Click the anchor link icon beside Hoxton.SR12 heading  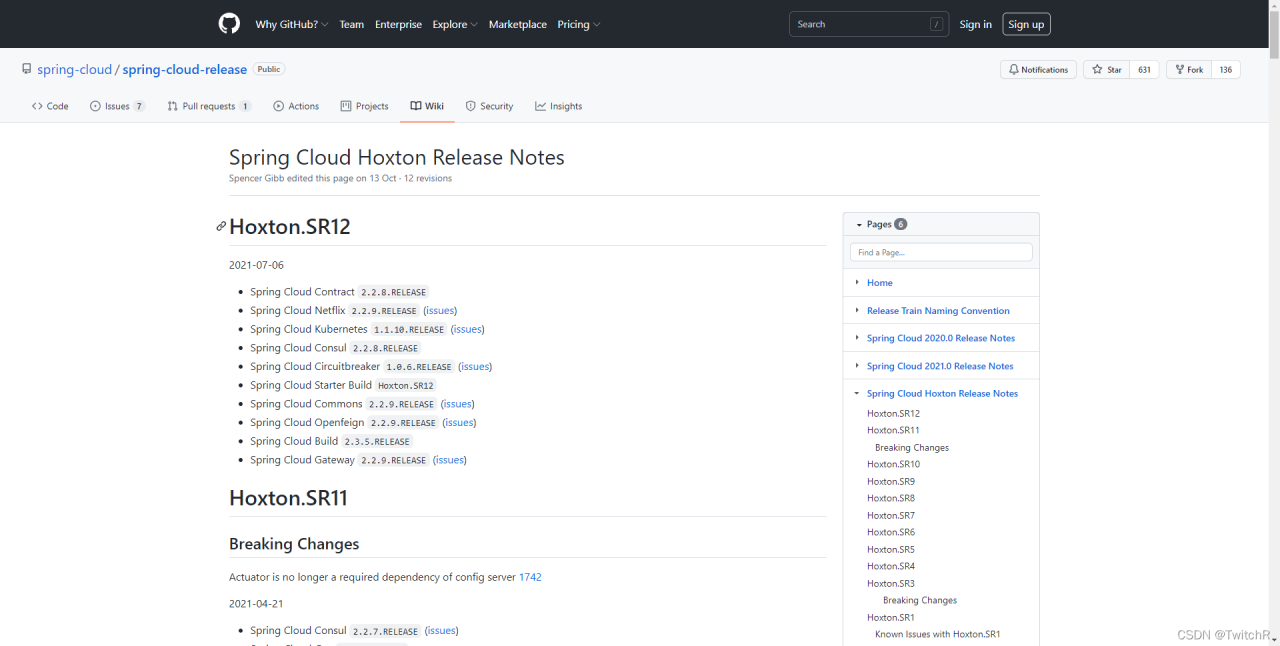coord(221,226)
